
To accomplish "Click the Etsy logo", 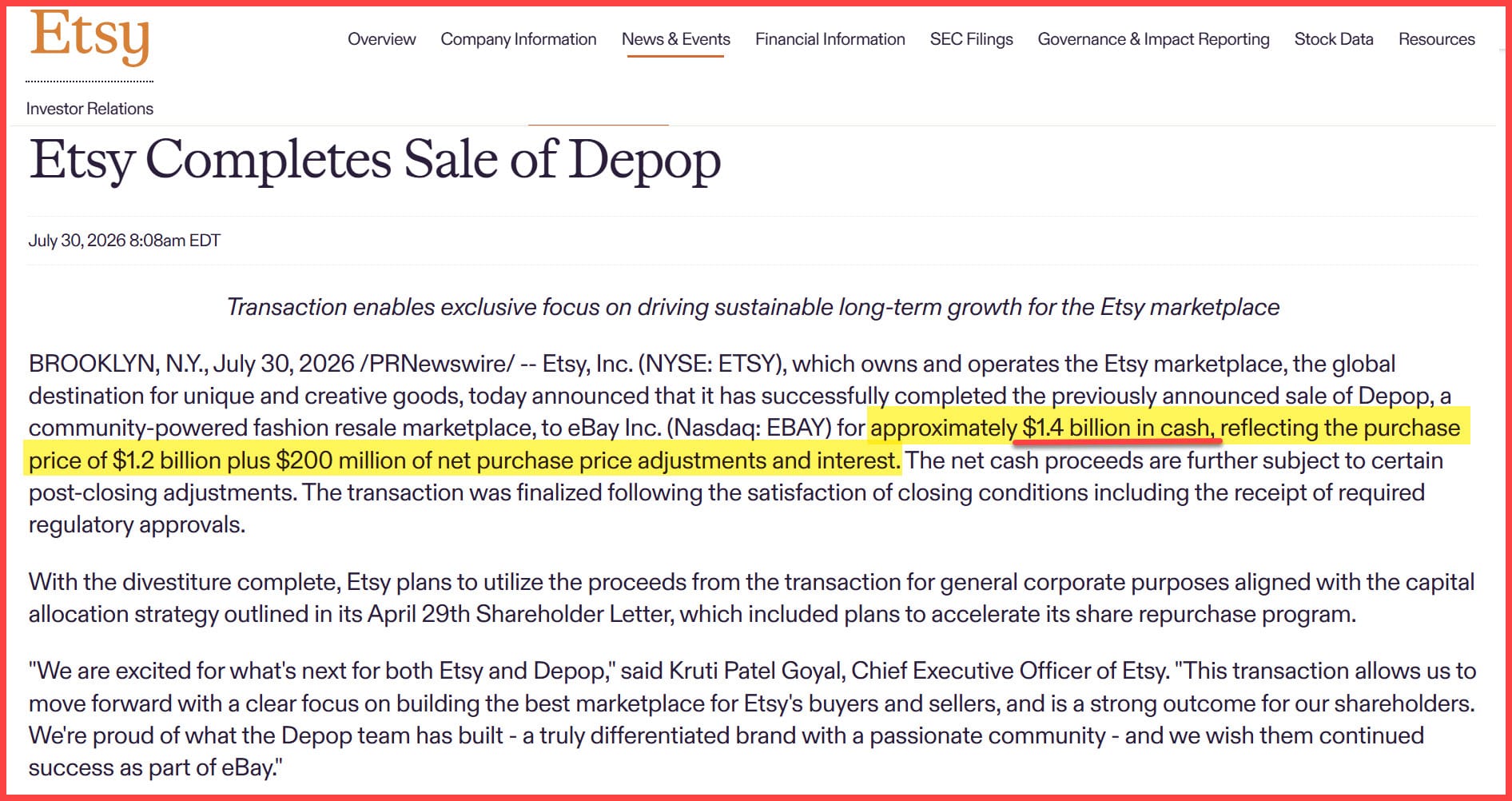I will tap(90, 36).
